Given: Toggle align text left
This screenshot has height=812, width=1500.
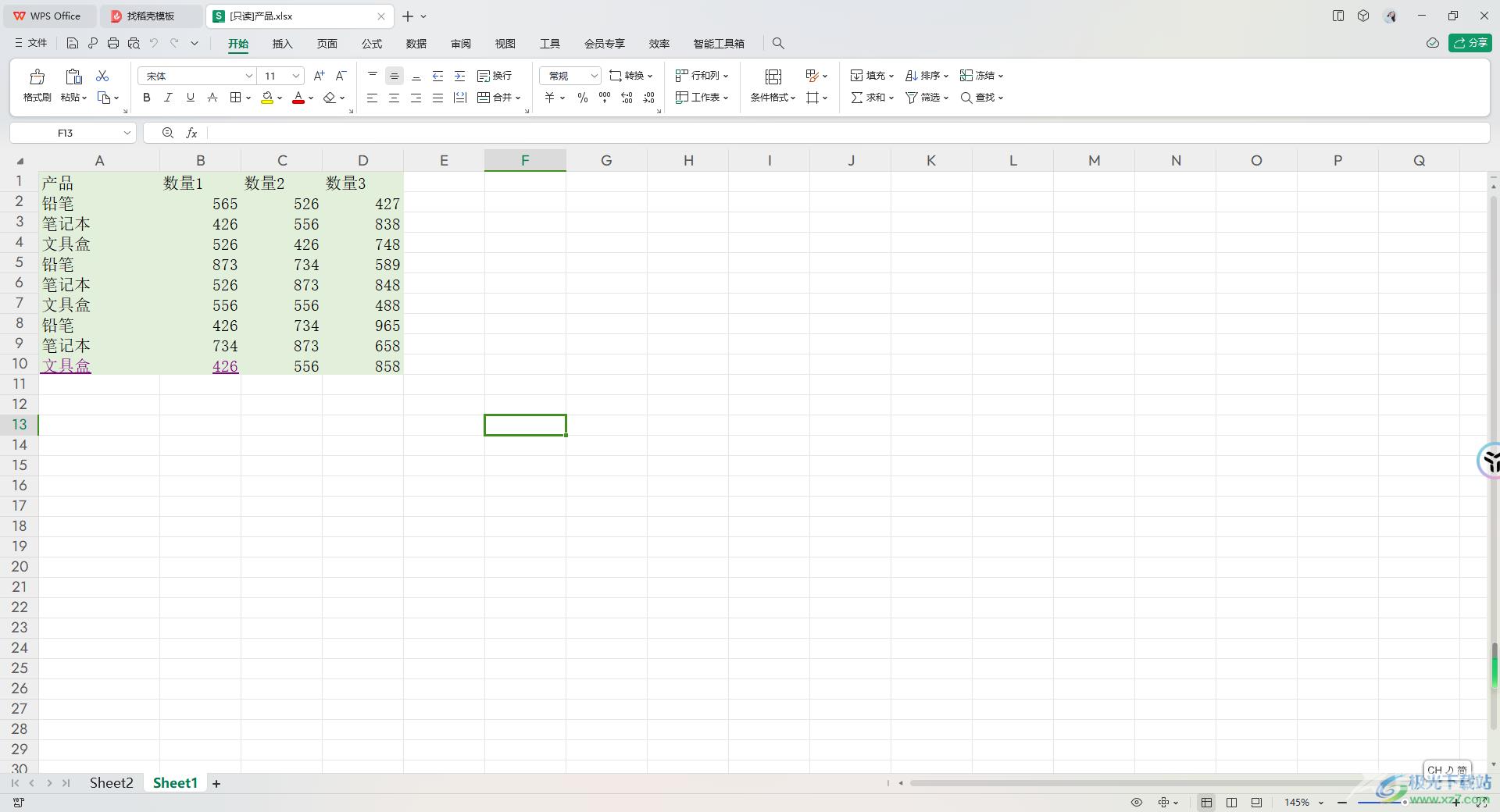Looking at the screenshot, I should click(373, 98).
